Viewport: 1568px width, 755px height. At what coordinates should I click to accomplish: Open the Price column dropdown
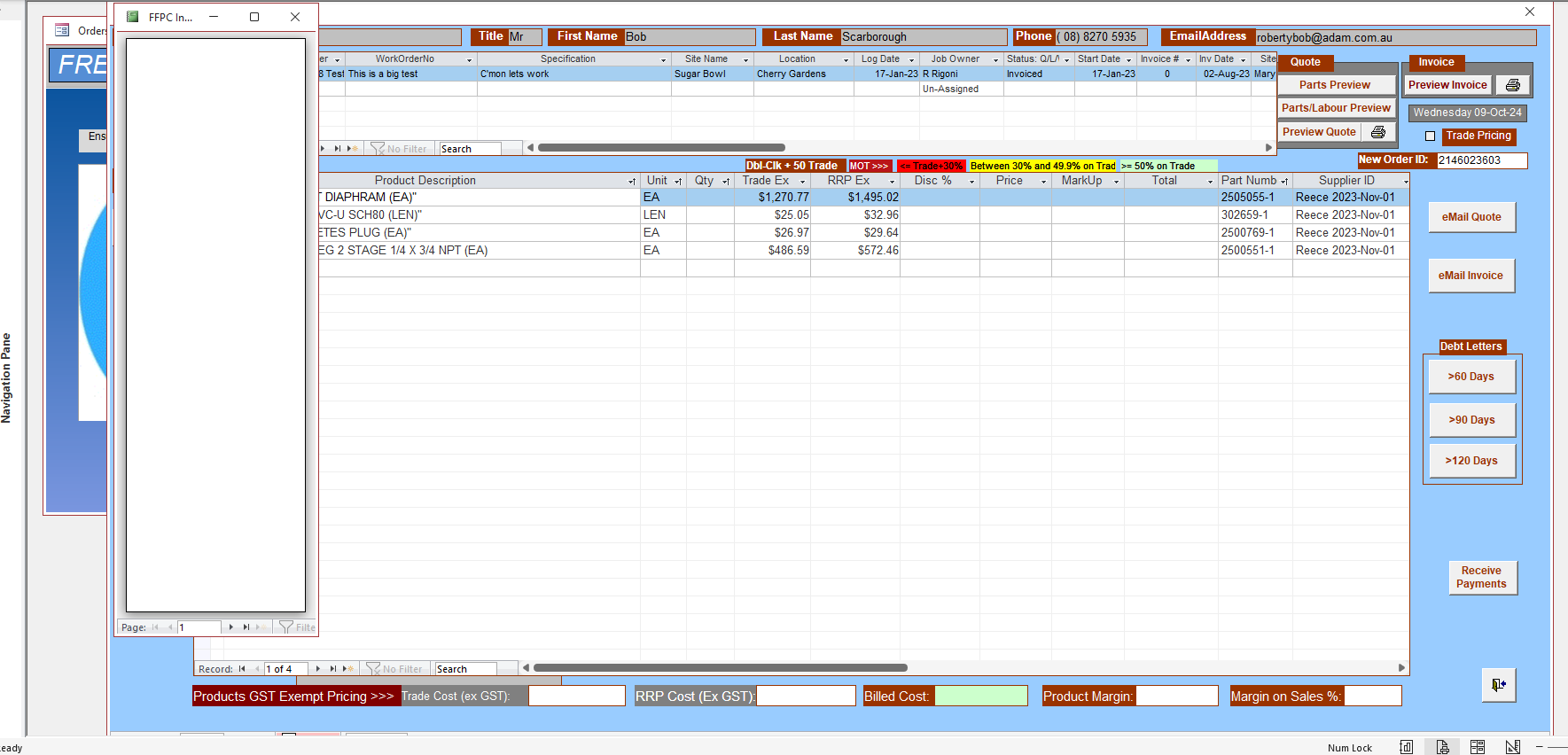click(x=1044, y=181)
